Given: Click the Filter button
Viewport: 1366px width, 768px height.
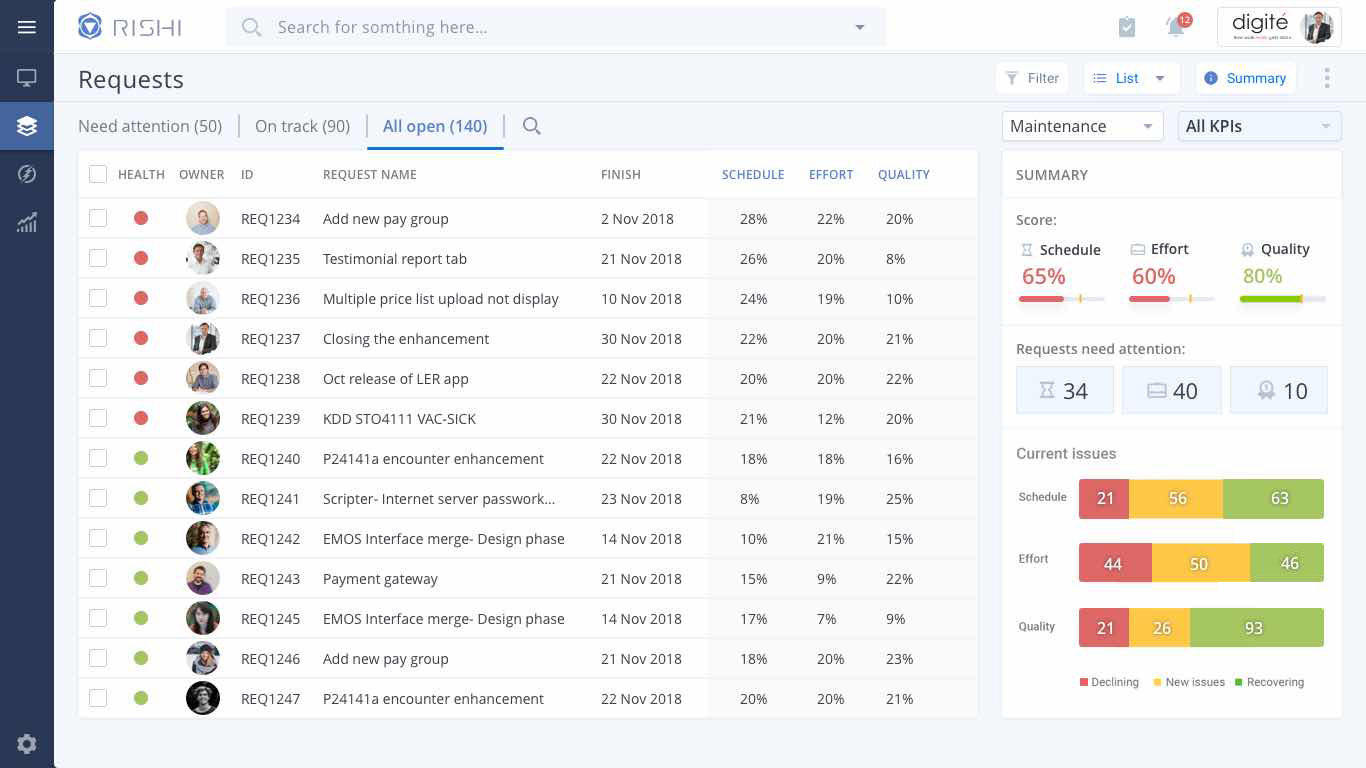Looking at the screenshot, I should click(1032, 78).
